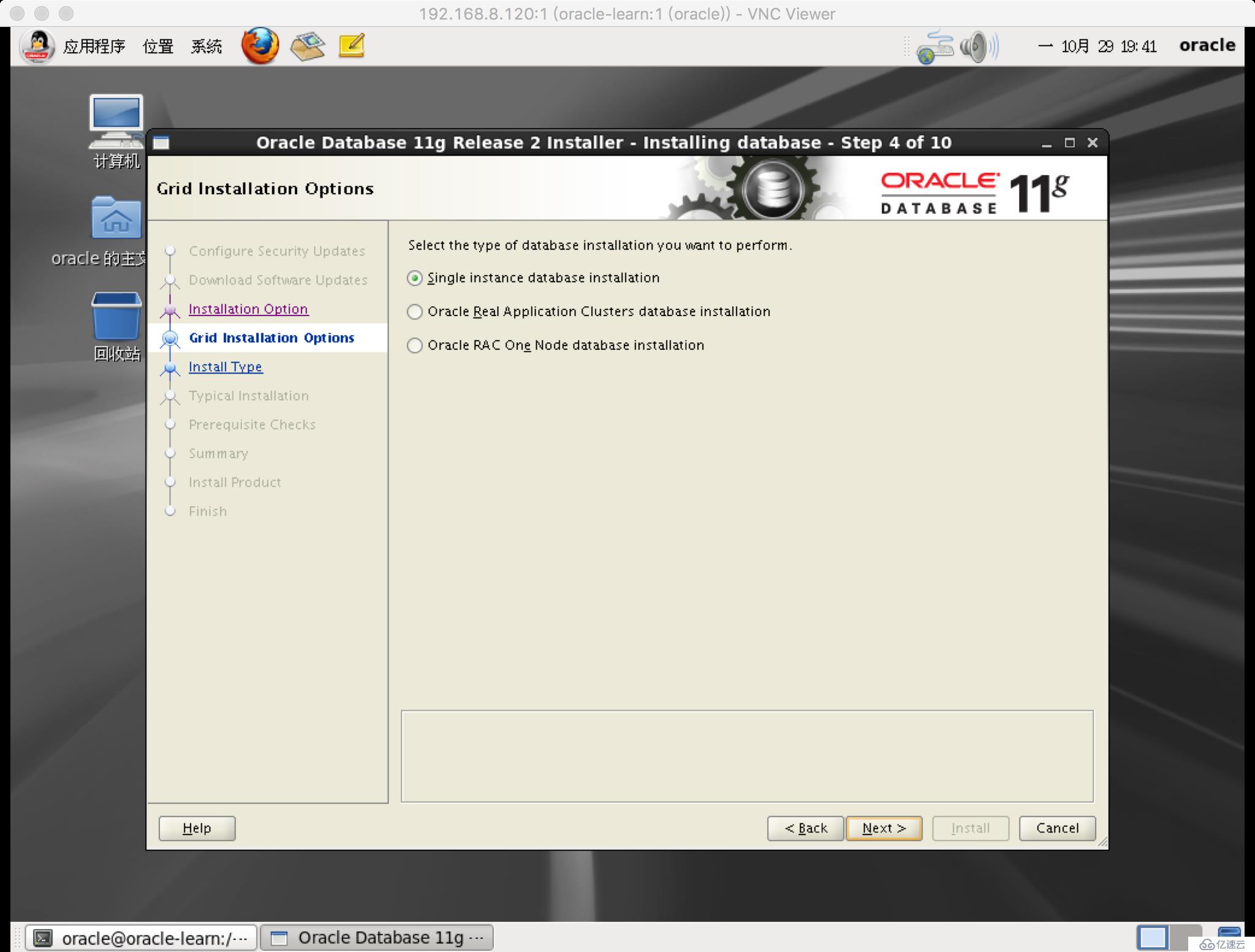Screen dimensions: 1255x952
Task: Expand the Installation Option step in sidebar
Action: (x=248, y=308)
